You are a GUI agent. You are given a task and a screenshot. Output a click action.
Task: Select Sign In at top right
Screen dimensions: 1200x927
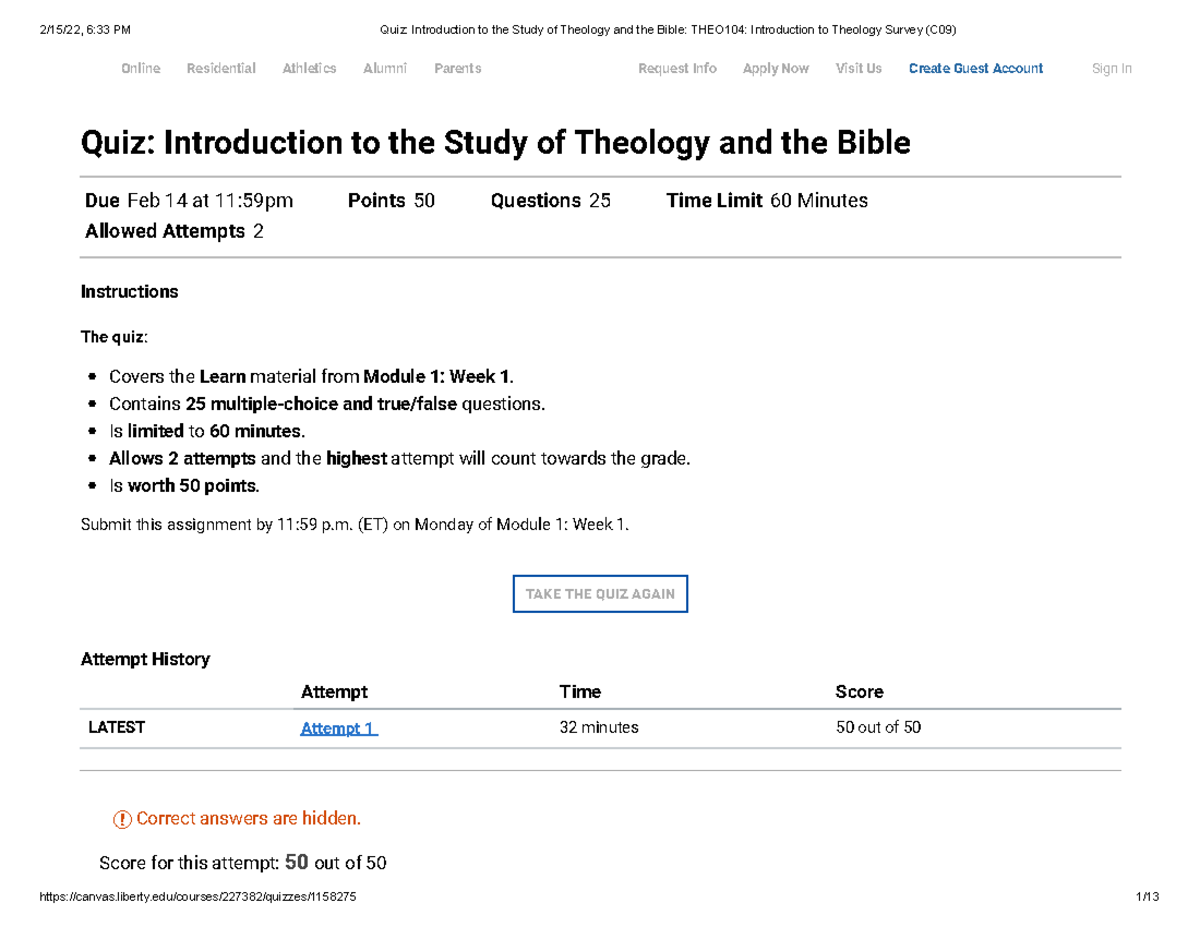[x=1111, y=68]
